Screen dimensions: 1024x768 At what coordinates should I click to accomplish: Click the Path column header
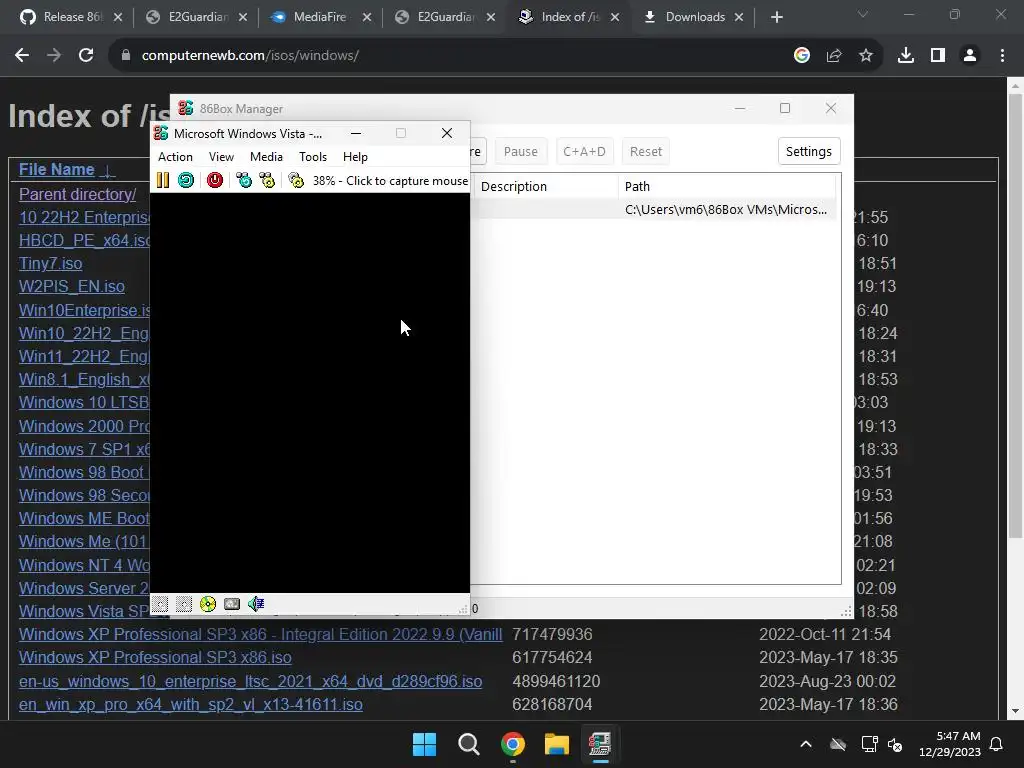727,187
